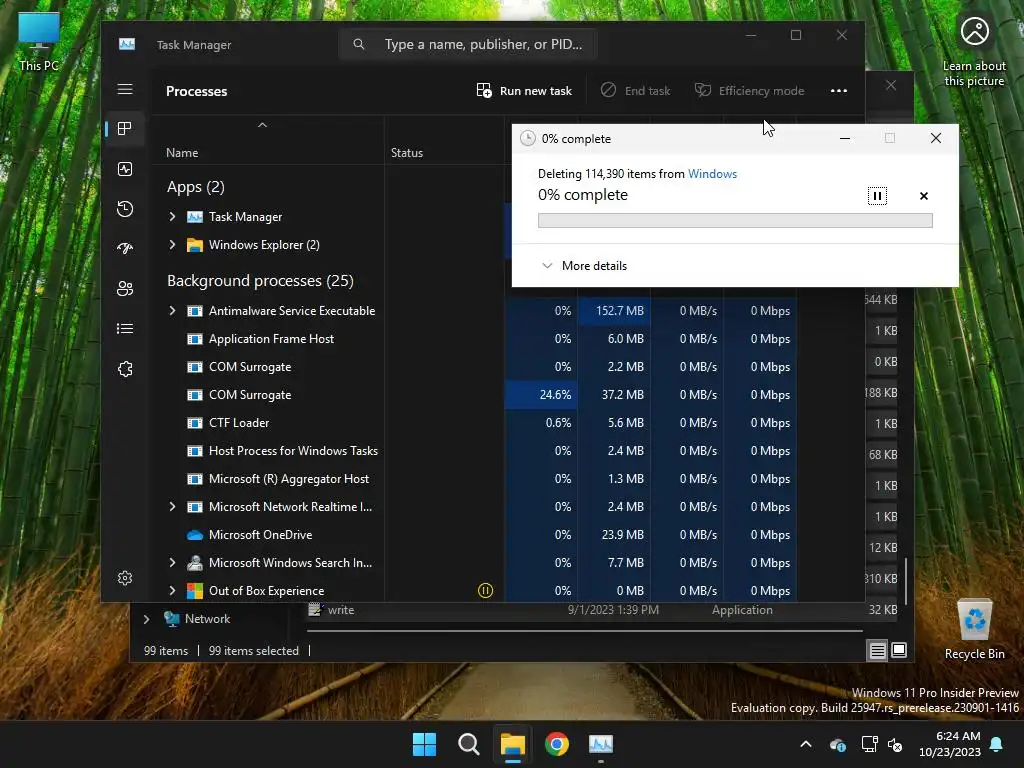The width and height of the screenshot is (1024, 768).
Task: Open the Windows folder link in dialog
Action: pos(712,174)
